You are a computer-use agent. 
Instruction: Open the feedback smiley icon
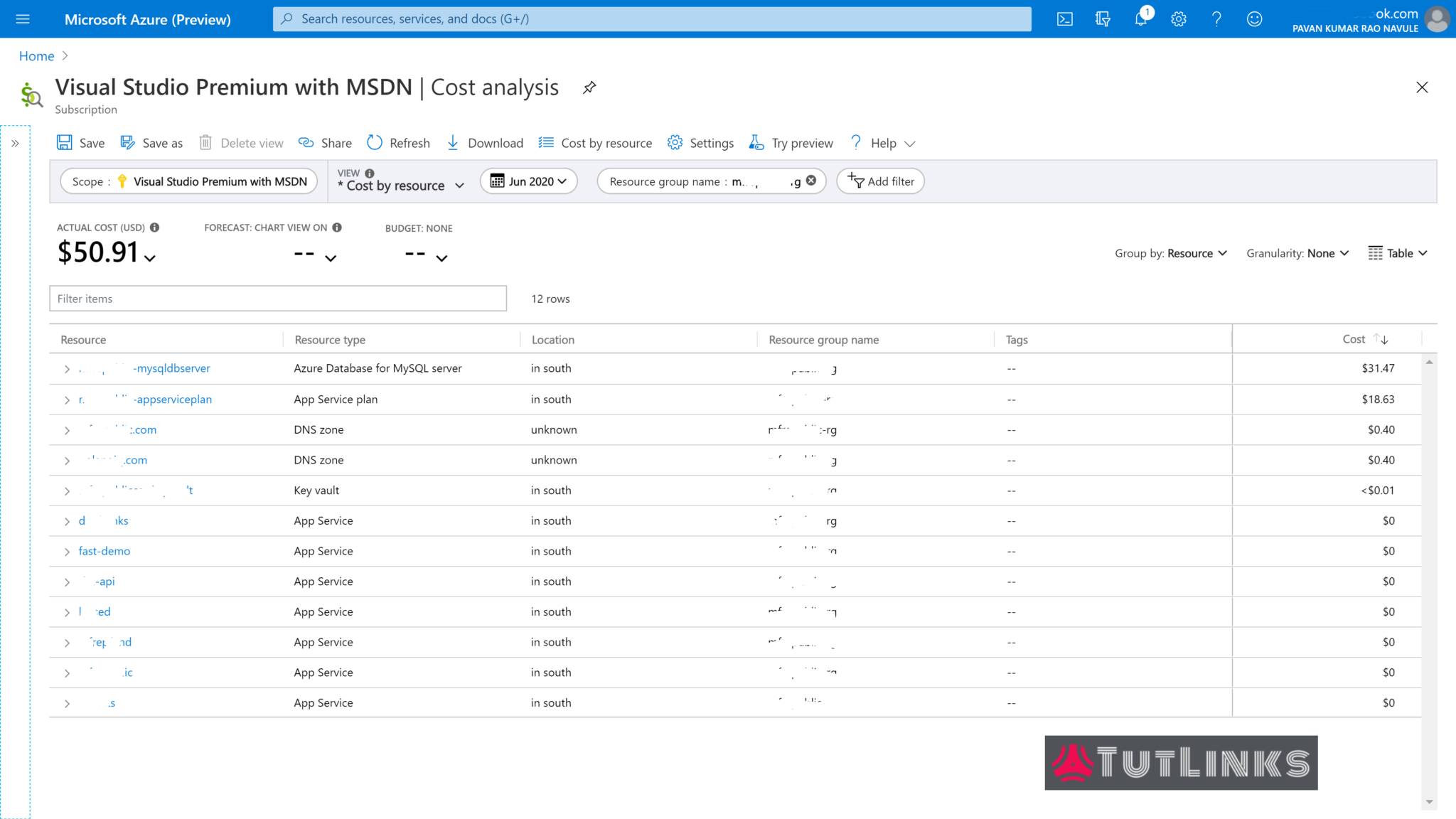coord(1254,19)
